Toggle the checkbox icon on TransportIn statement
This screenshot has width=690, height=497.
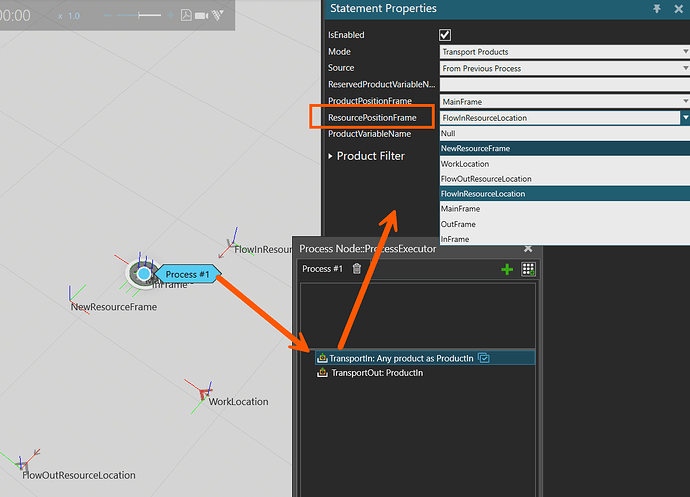(484, 358)
